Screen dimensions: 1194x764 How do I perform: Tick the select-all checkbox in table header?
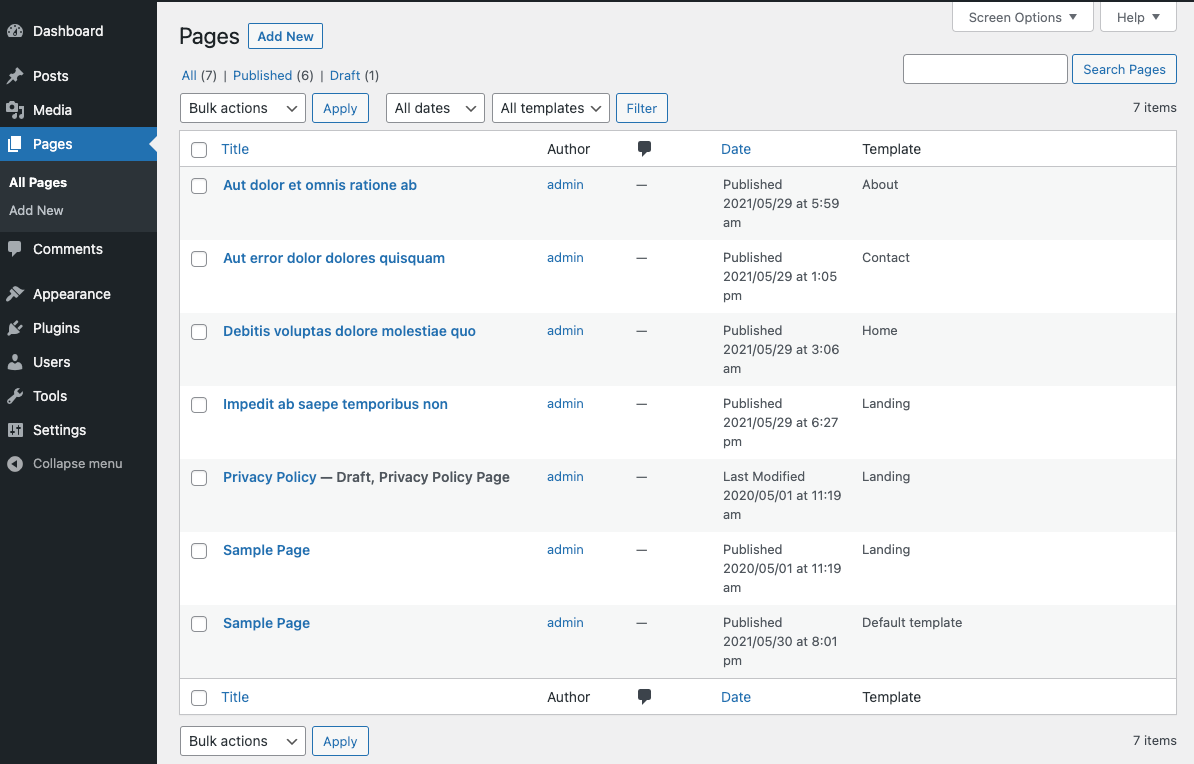pos(199,150)
